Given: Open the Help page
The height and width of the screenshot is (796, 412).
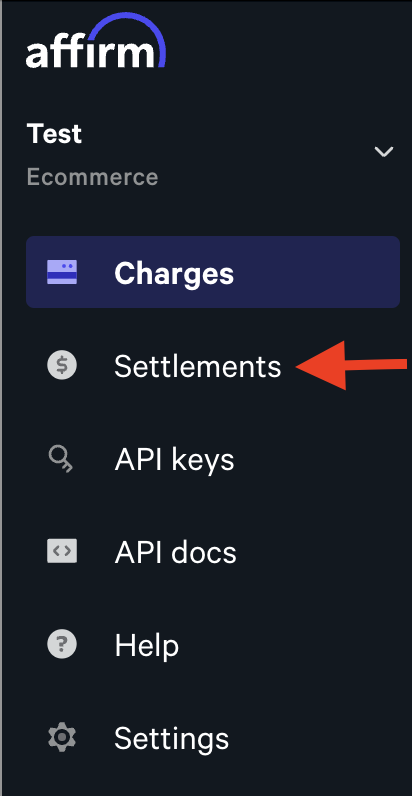Looking at the screenshot, I should pyautogui.click(x=147, y=646).
